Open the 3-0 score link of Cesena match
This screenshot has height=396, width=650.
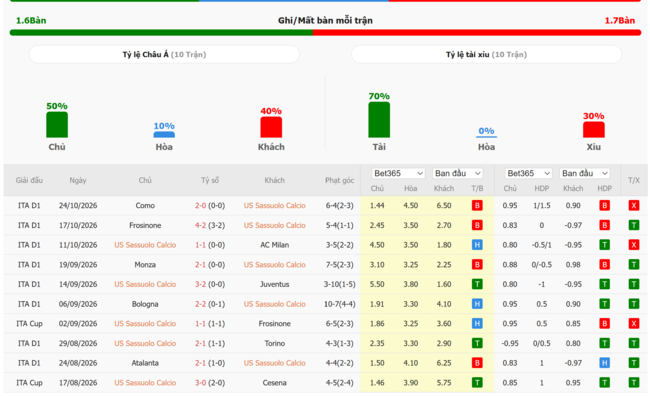point(200,383)
